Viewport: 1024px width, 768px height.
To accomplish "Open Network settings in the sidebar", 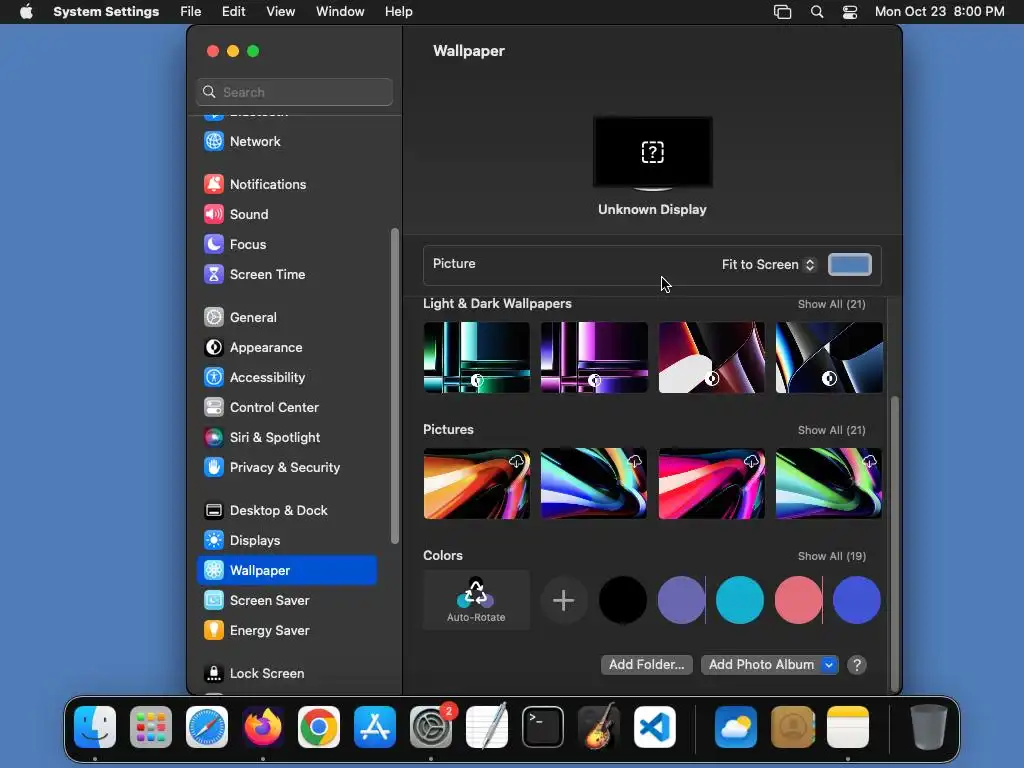I will coord(287,141).
